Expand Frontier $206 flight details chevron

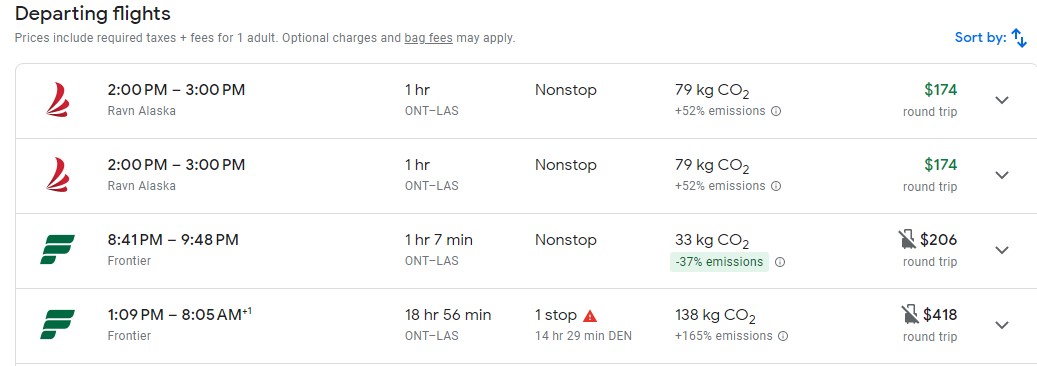1002,250
